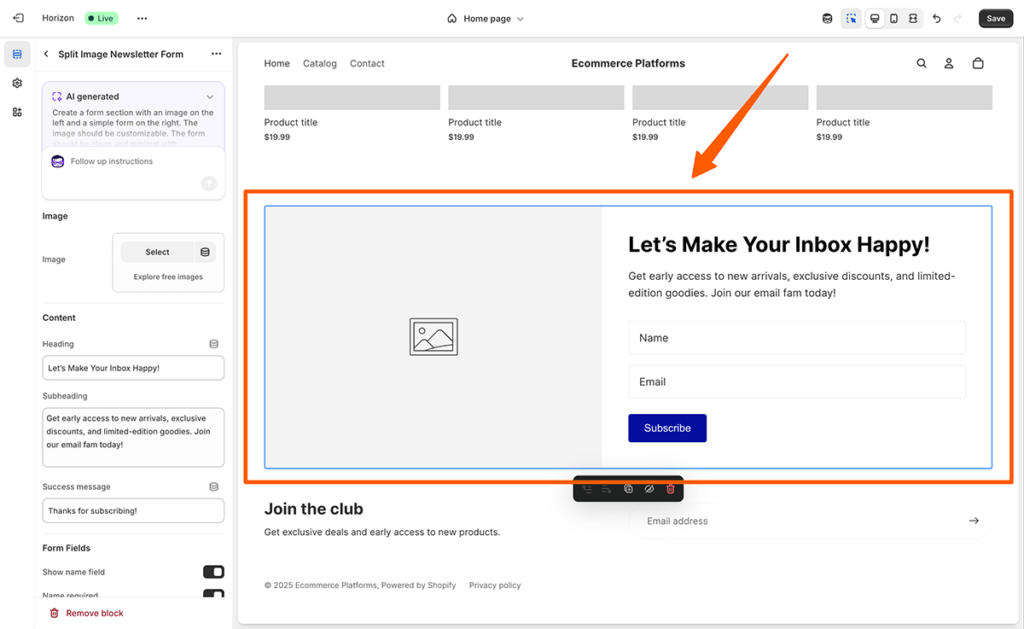Open more options beside Split Image Newsletter Form
Image resolution: width=1024 pixels, height=629 pixels.
point(216,54)
